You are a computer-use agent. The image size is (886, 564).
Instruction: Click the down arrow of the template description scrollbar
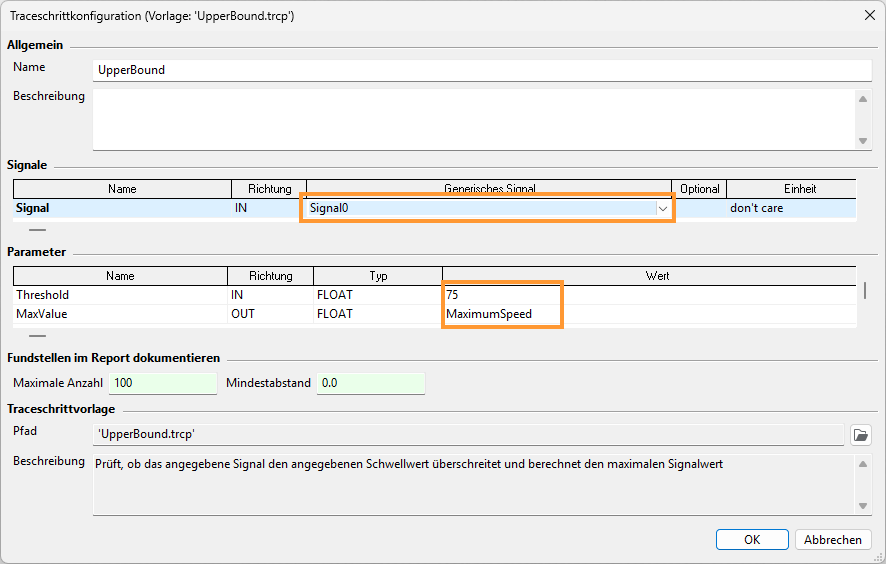tap(863, 506)
